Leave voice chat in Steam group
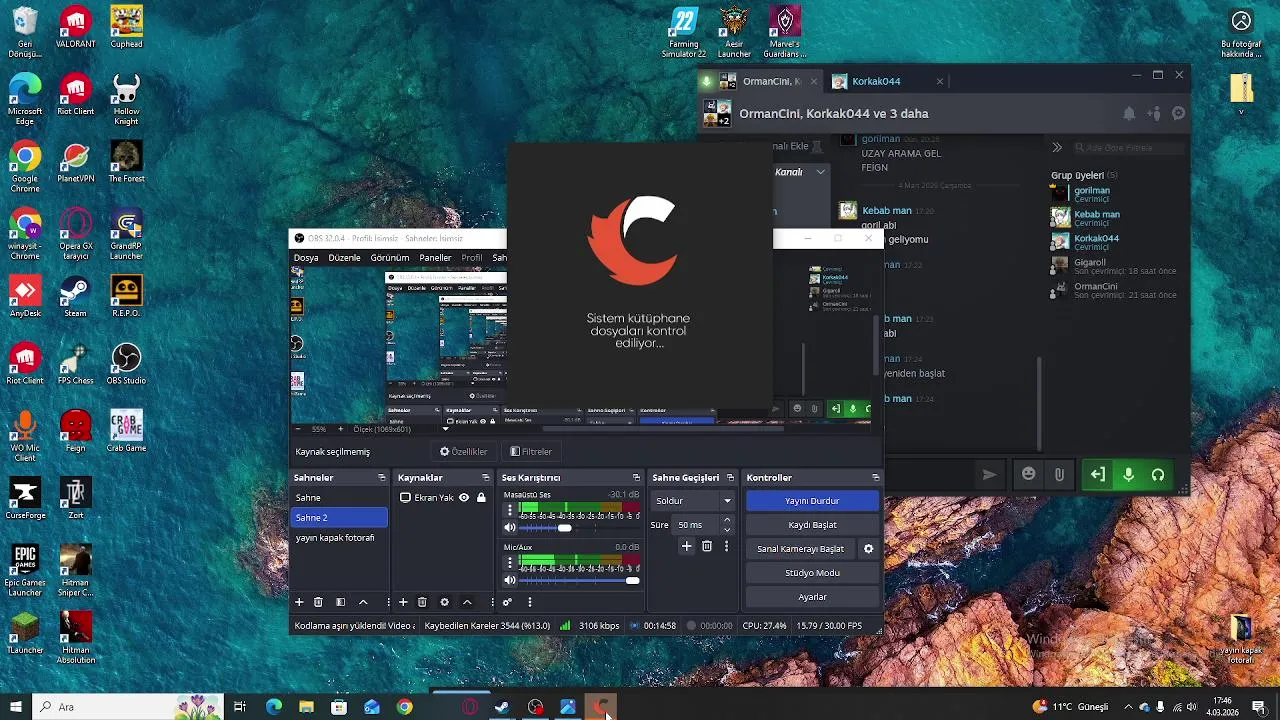This screenshot has height=720, width=1280. coord(1097,475)
